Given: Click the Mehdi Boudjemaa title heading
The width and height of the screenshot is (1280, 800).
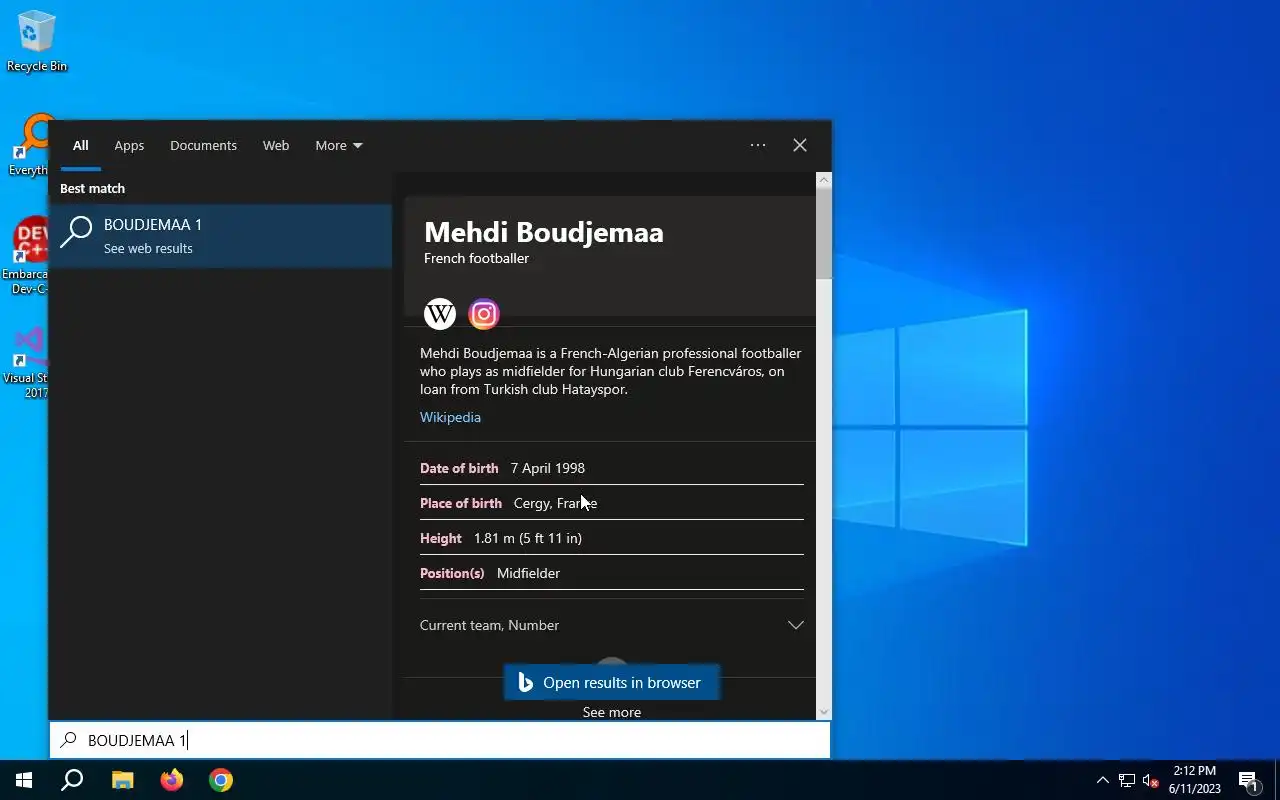Looking at the screenshot, I should click(x=544, y=232).
